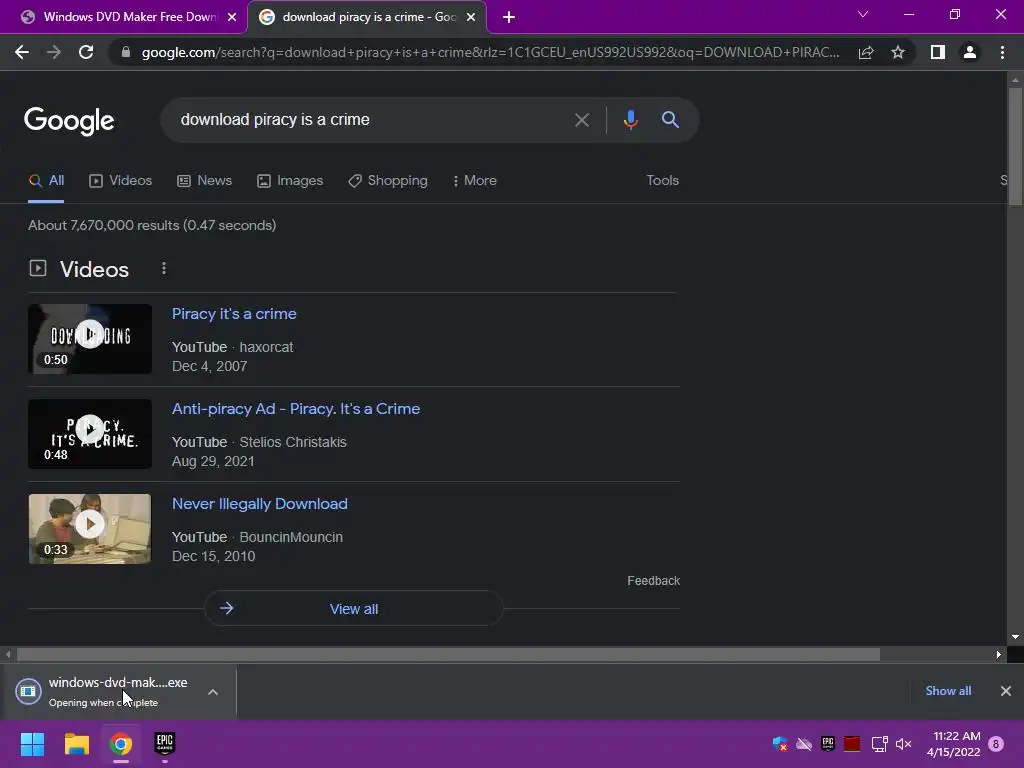The height and width of the screenshot is (768, 1024).
Task: Start a voice search with the microphone
Action: click(630, 120)
